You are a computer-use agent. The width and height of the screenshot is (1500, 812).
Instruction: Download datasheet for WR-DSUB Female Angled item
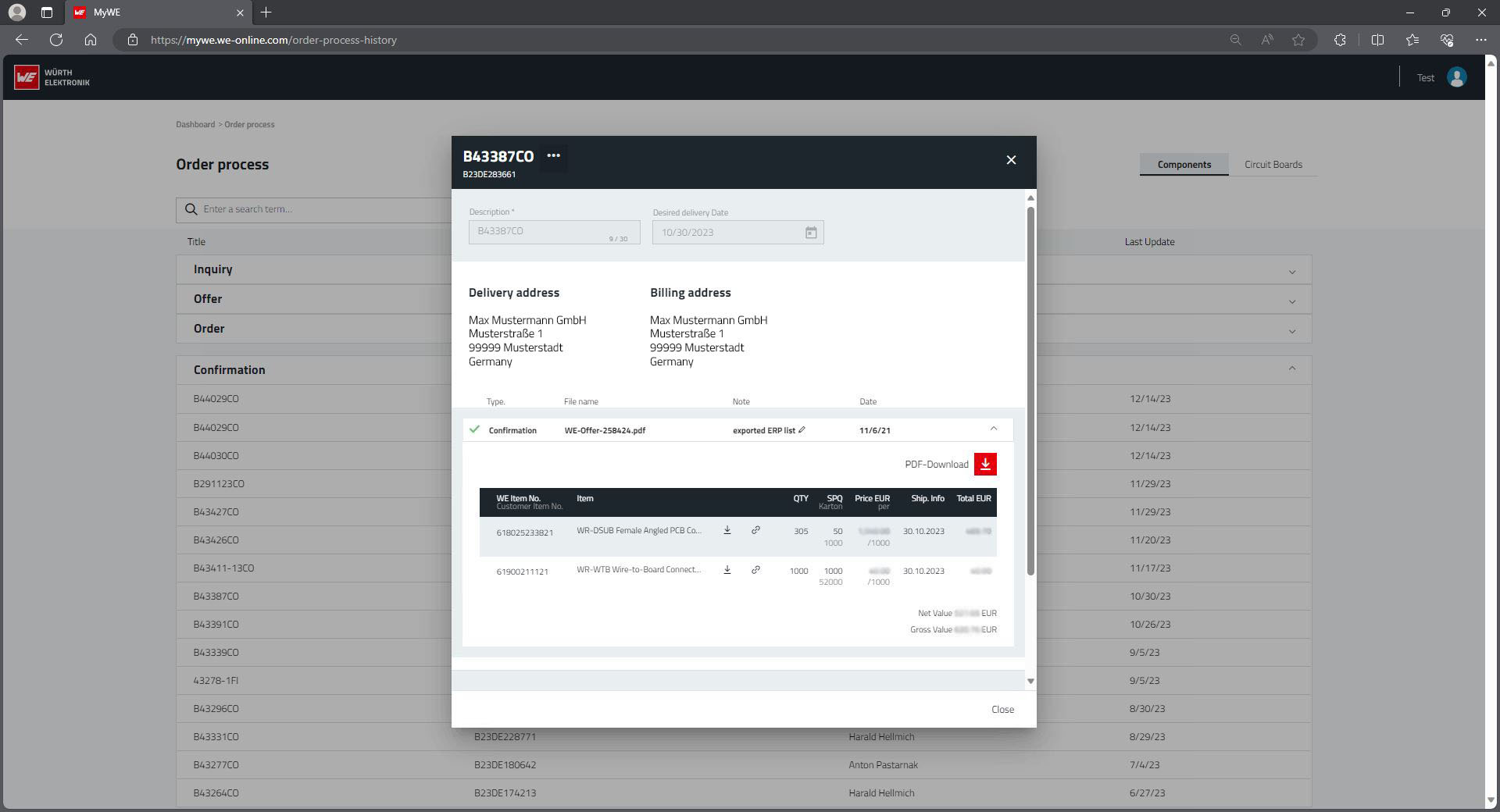tap(727, 531)
